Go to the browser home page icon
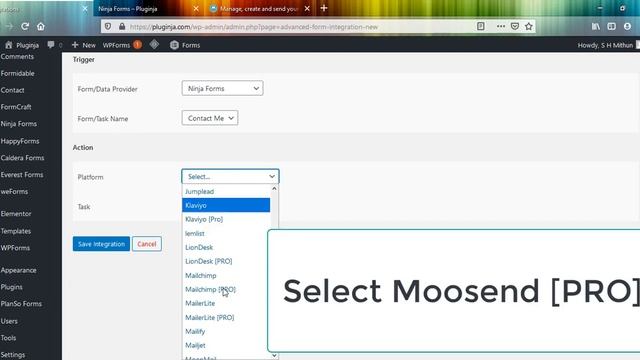This screenshot has height=360, width=640. (x=41, y=27)
